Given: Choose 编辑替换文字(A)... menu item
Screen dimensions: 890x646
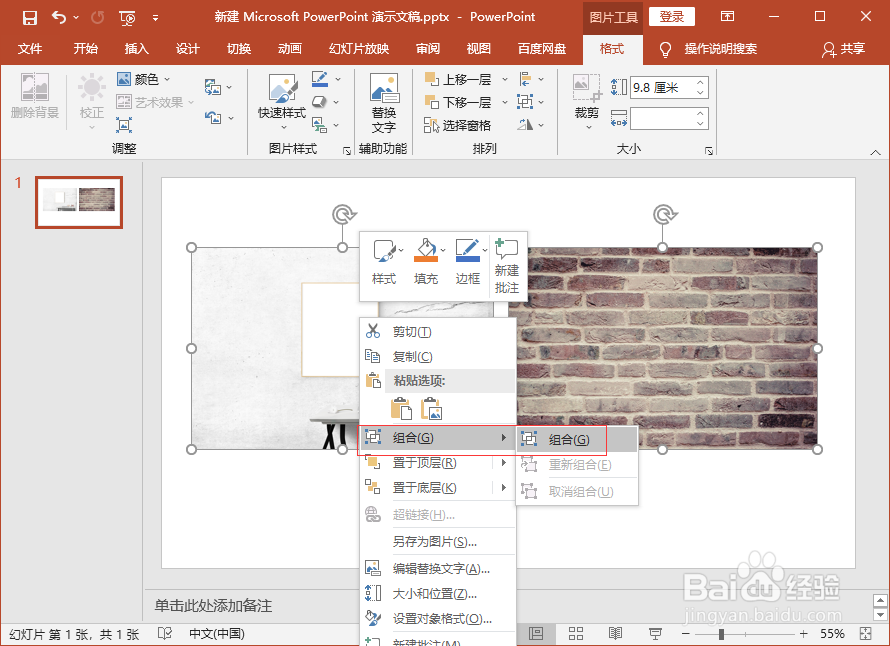Looking at the screenshot, I should point(438,568).
